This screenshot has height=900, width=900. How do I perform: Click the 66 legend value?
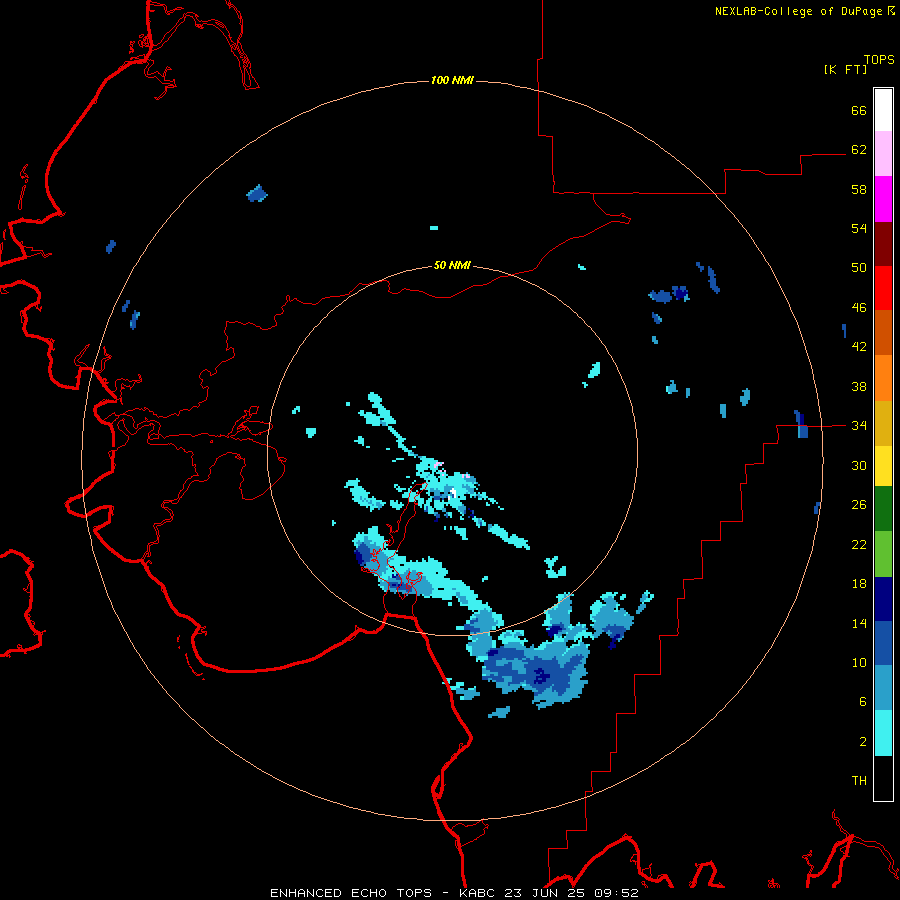click(859, 110)
